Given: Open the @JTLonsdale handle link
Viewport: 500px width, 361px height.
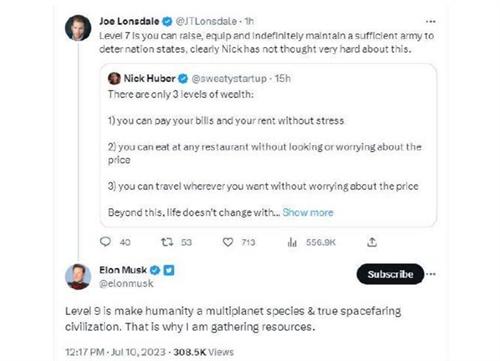Looking at the screenshot, I should pos(206,21).
